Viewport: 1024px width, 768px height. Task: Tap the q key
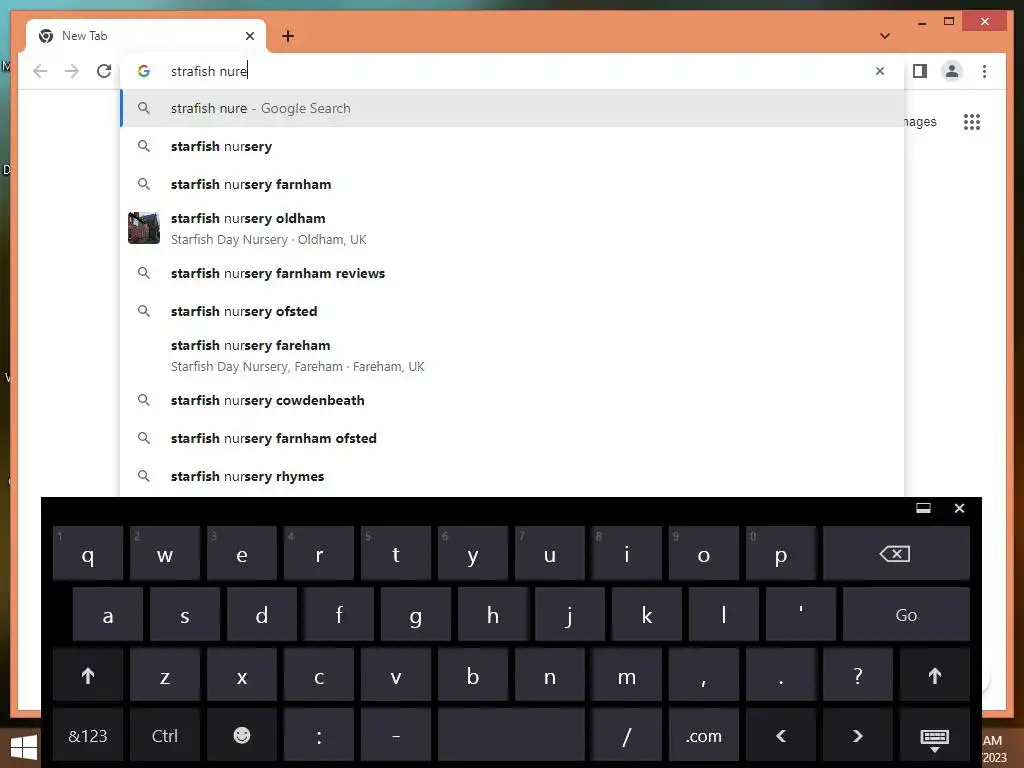pos(88,554)
